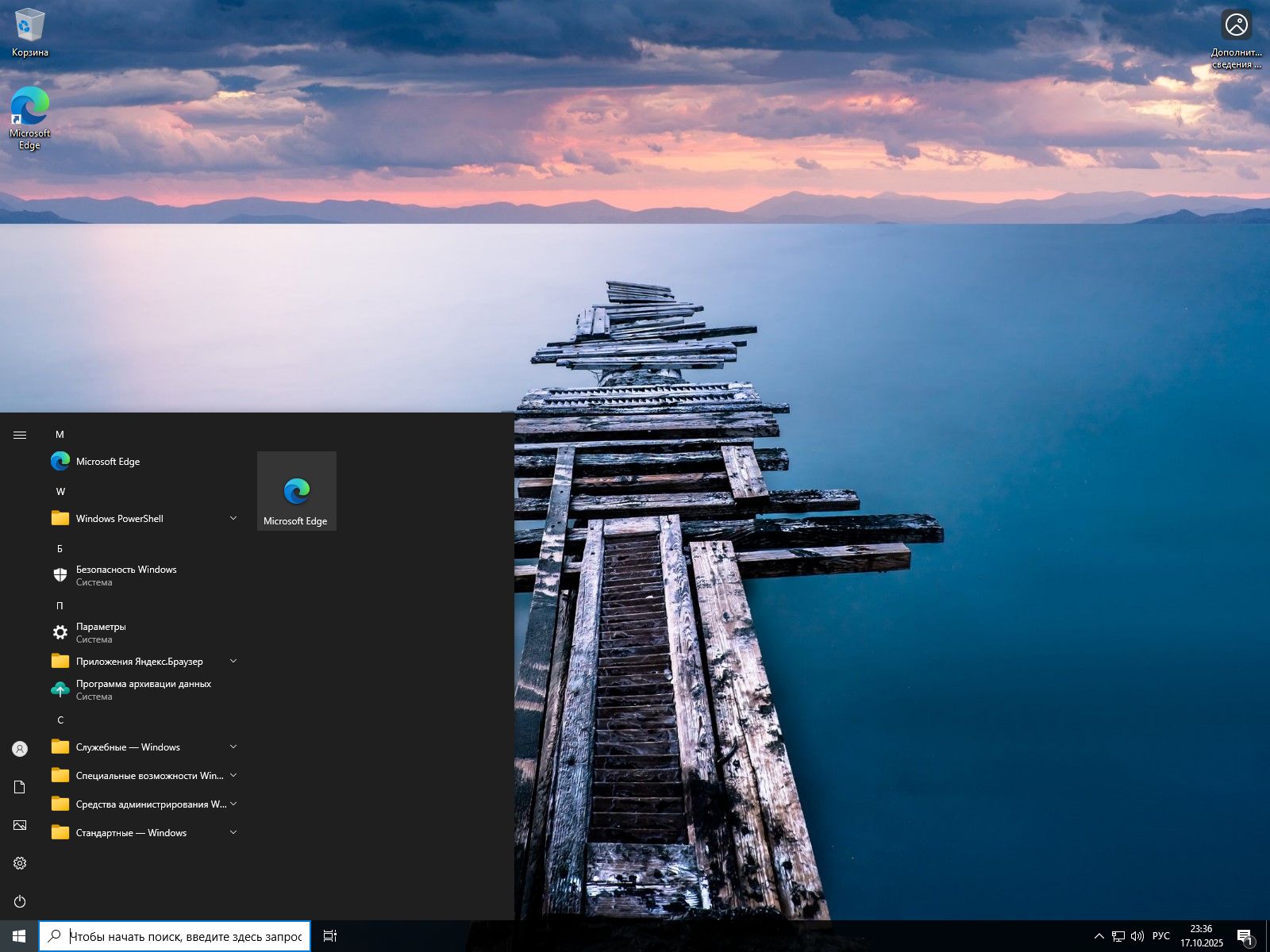1270x952 pixels.
Task: Expand the Windows PowerShell folder
Action: pos(143,519)
